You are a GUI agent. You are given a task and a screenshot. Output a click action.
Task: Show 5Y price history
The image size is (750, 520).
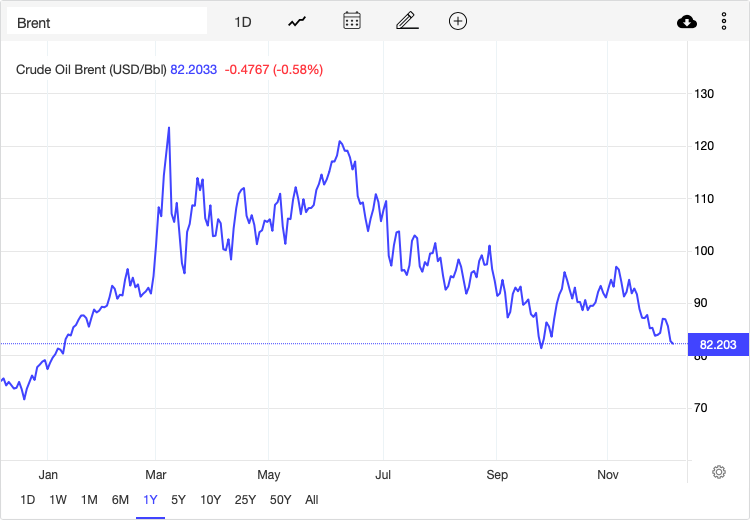point(178,500)
